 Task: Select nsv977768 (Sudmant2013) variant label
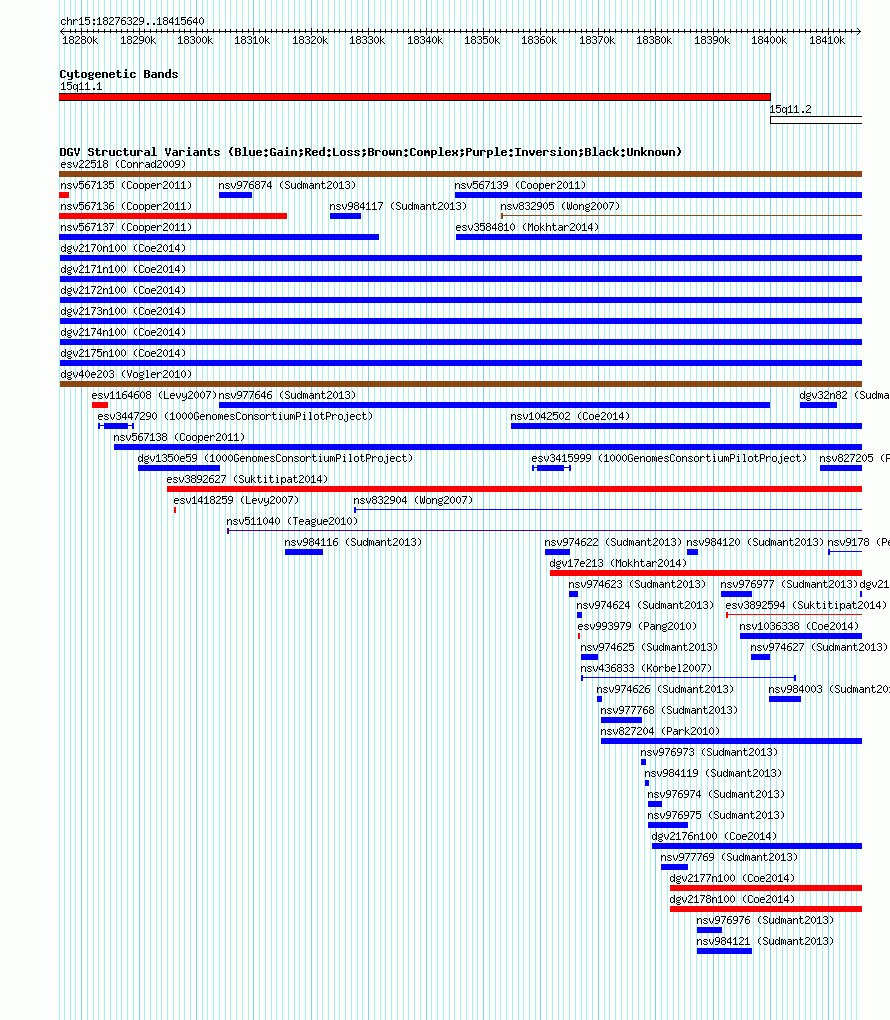(669, 710)
